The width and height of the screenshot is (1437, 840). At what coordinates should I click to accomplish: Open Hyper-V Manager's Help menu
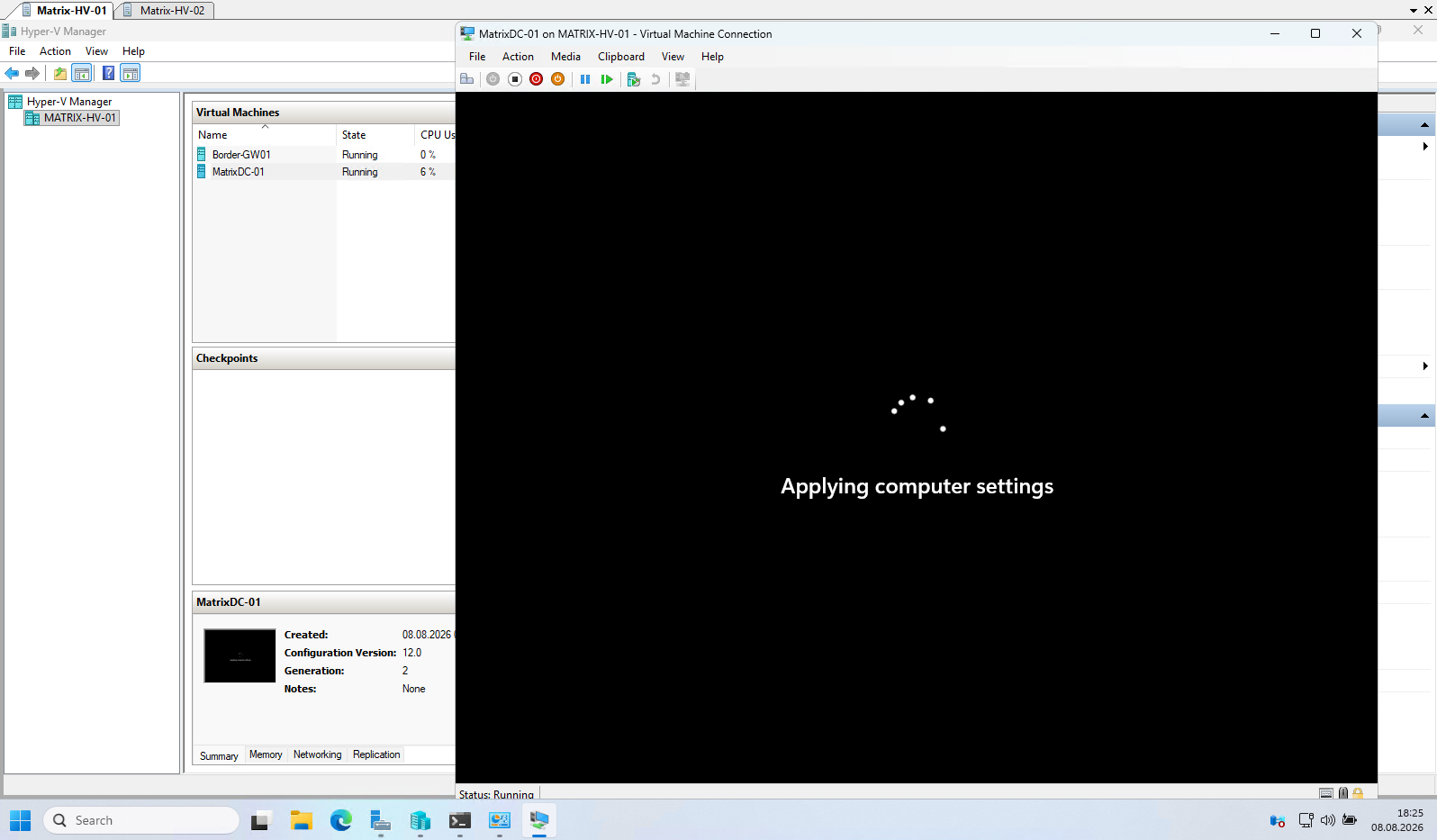[x=133, y=51]
